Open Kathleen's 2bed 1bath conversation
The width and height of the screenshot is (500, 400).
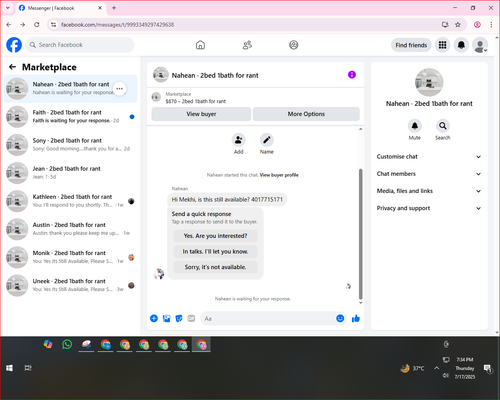(70, 201)
